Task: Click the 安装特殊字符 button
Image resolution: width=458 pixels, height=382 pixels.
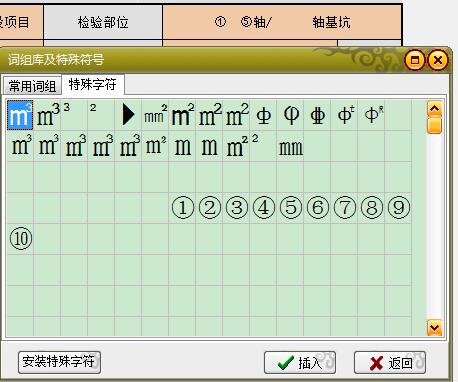Action: point(59,362)
